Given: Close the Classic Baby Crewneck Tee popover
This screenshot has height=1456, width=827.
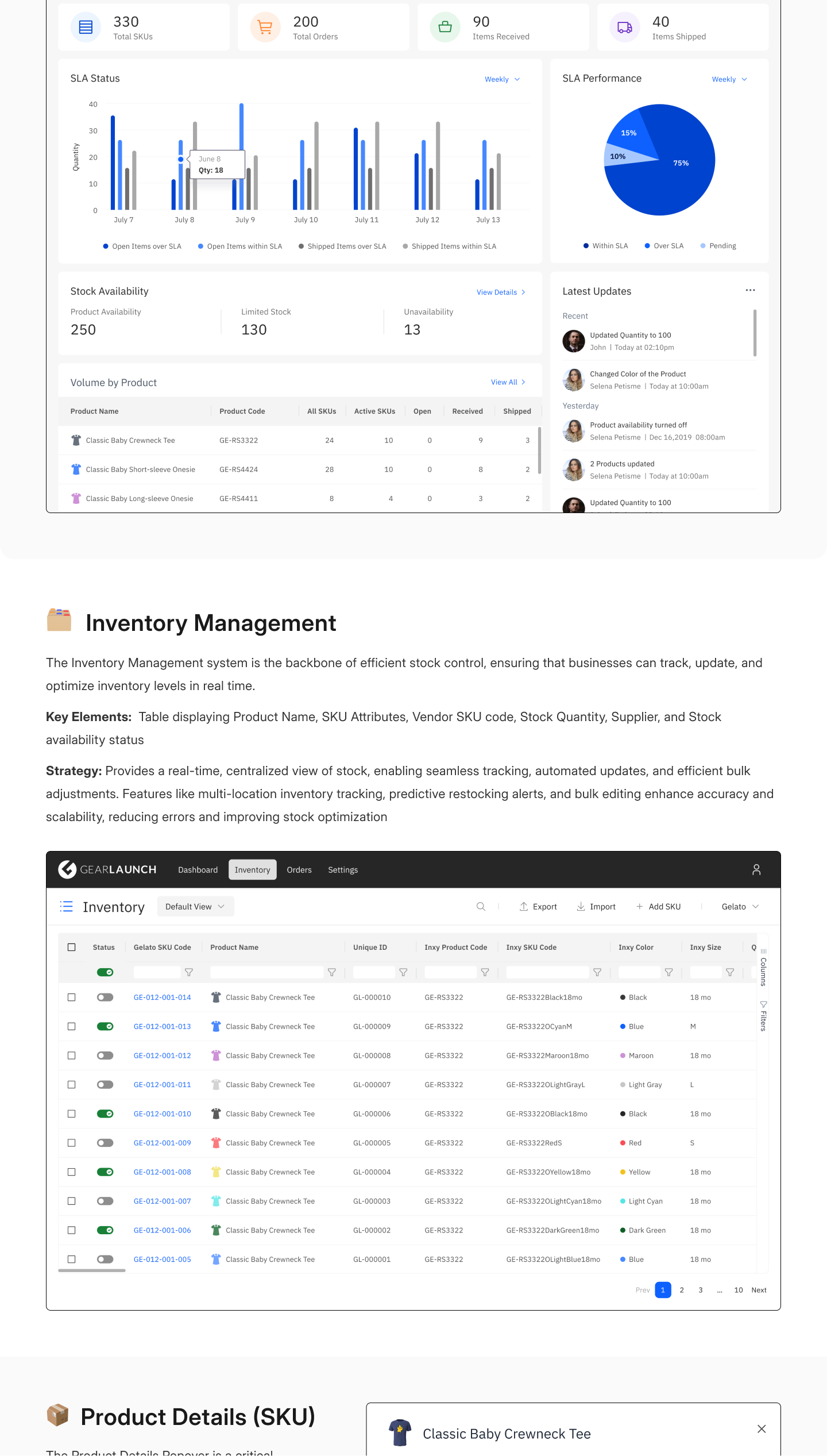Looking at the screenshot, I should pyautogui.click(x=762, y=1429).
